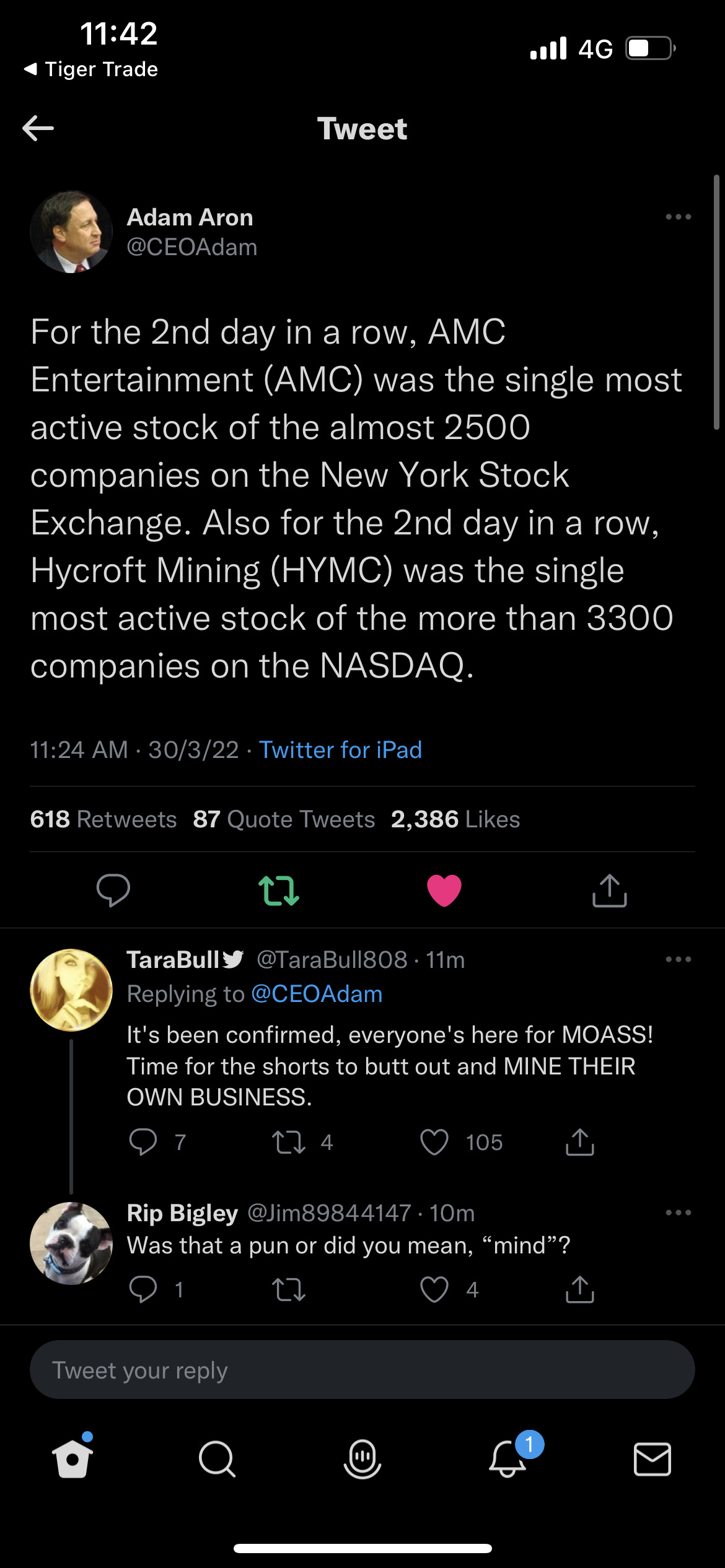The width and height of the screenshot is (725, 1568).
Task: Open Messages envelope tab
Action: coord(652,1459)
